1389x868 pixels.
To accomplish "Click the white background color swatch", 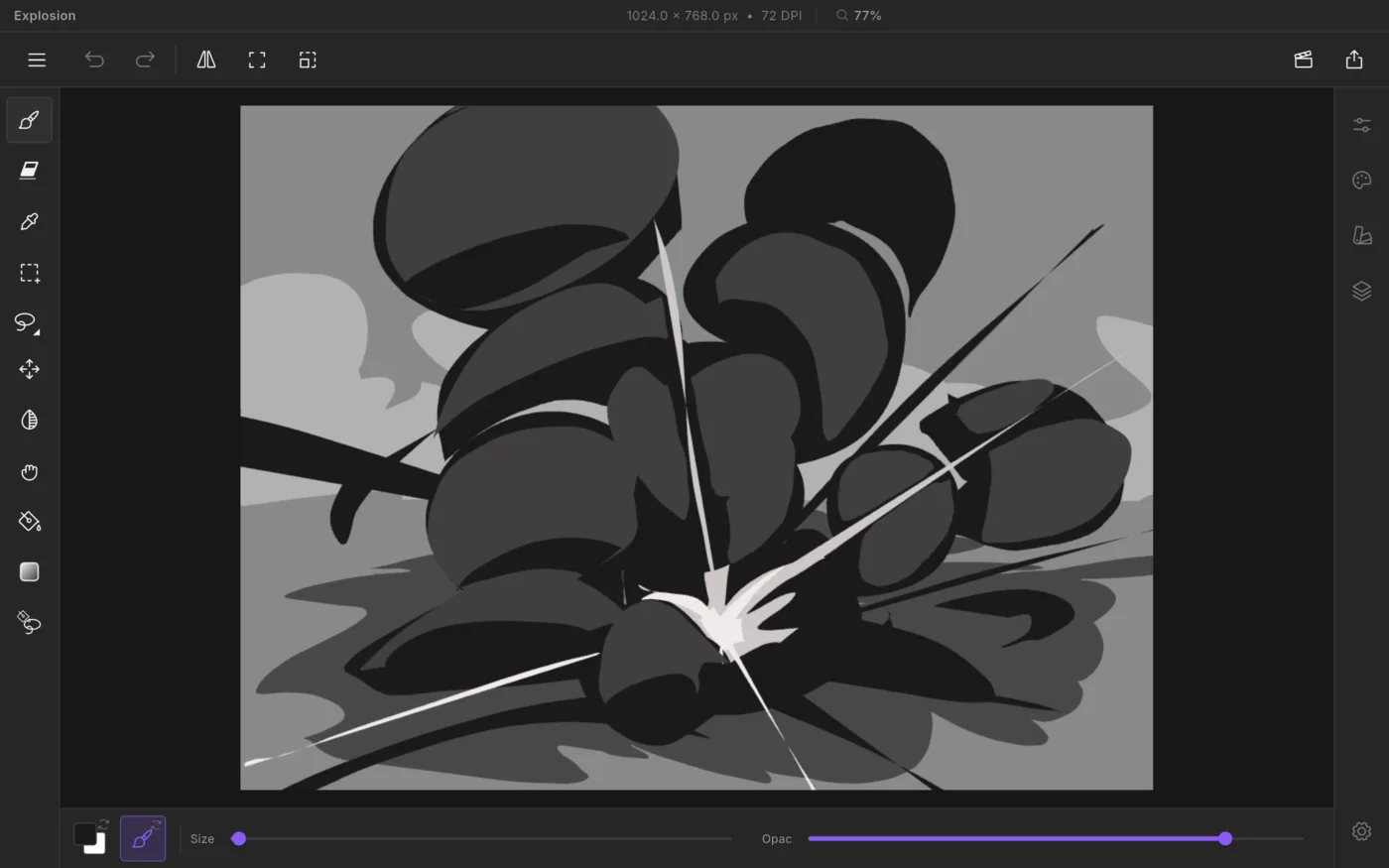I will click(98, 847).
